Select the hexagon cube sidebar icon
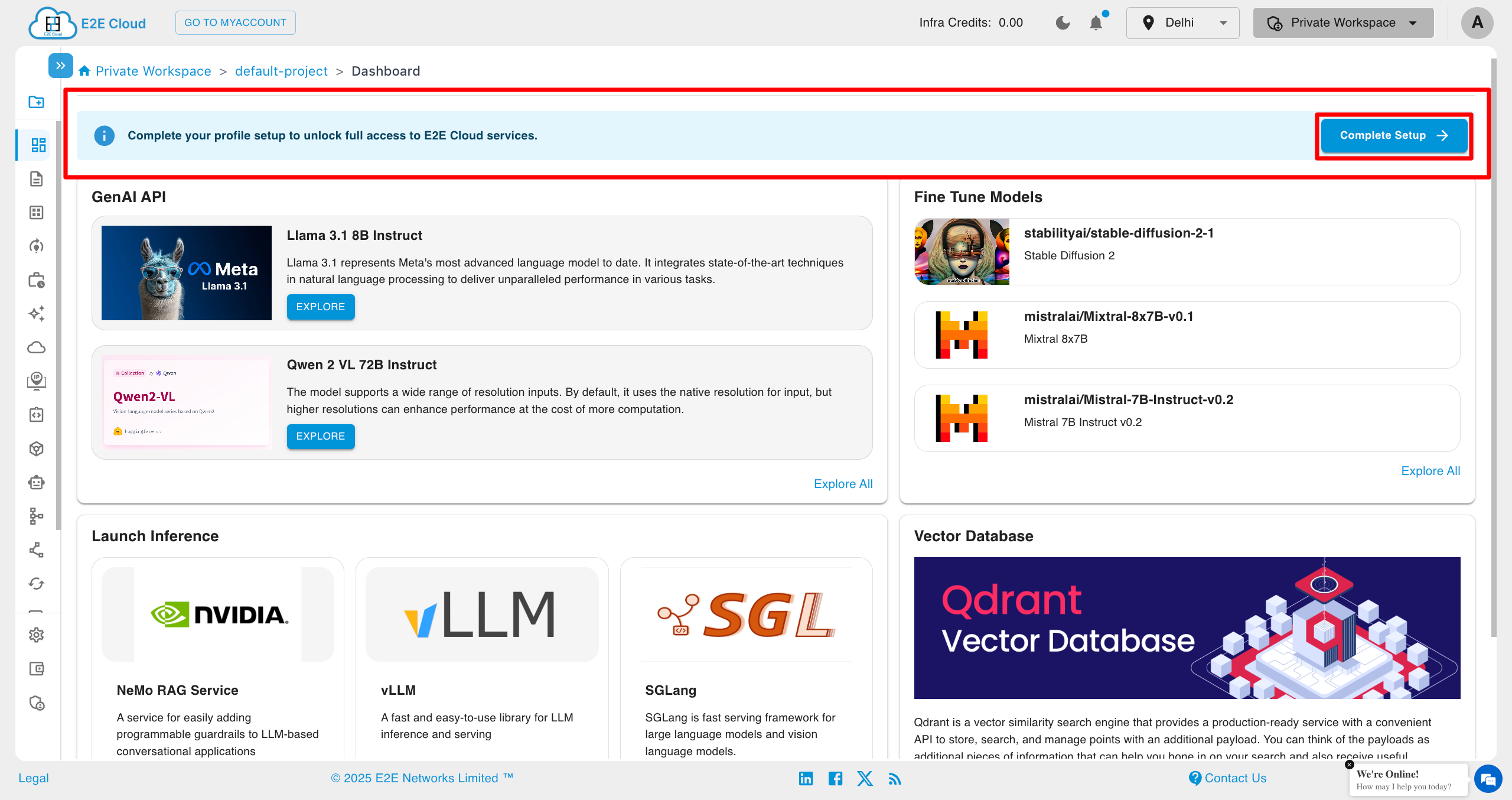Viewport: 1512px width, 800px height. pyautogui.click(x=37, y=449)
